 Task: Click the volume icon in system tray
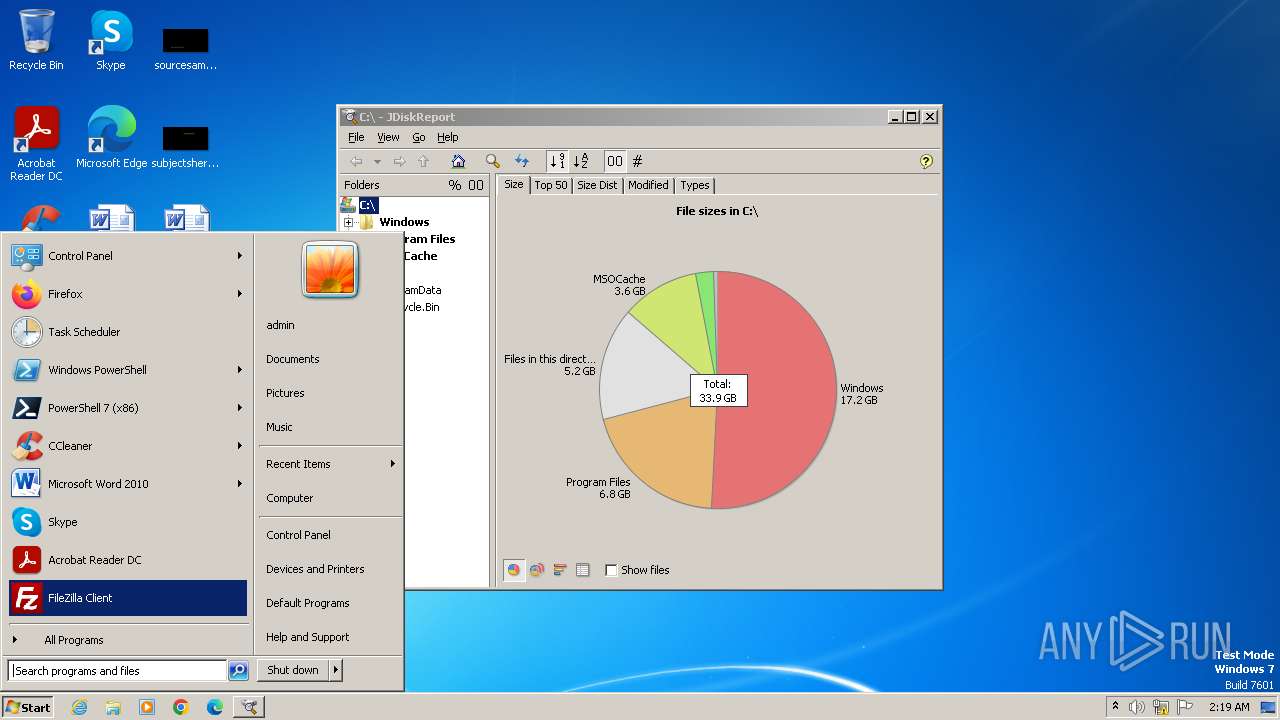tap(1137, 707)
